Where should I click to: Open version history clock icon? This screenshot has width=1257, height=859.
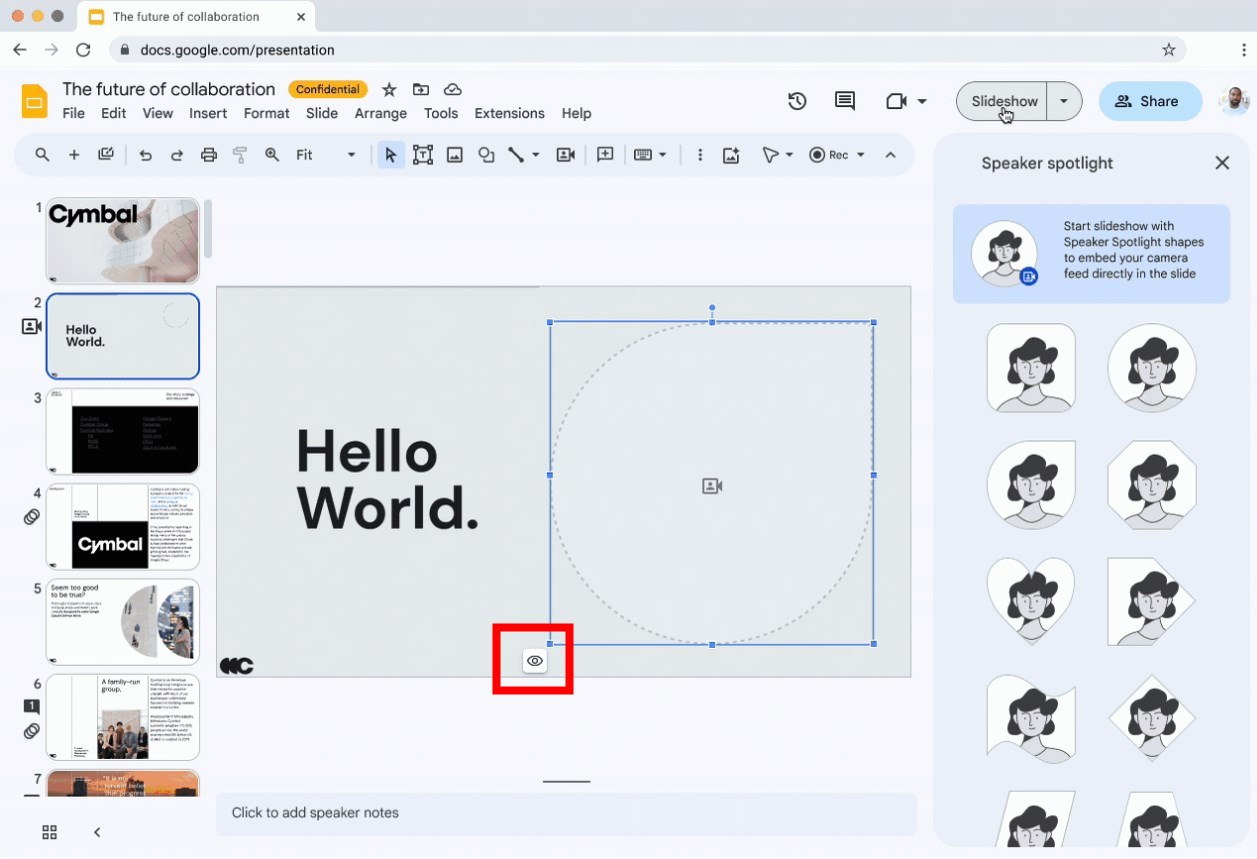797,101
